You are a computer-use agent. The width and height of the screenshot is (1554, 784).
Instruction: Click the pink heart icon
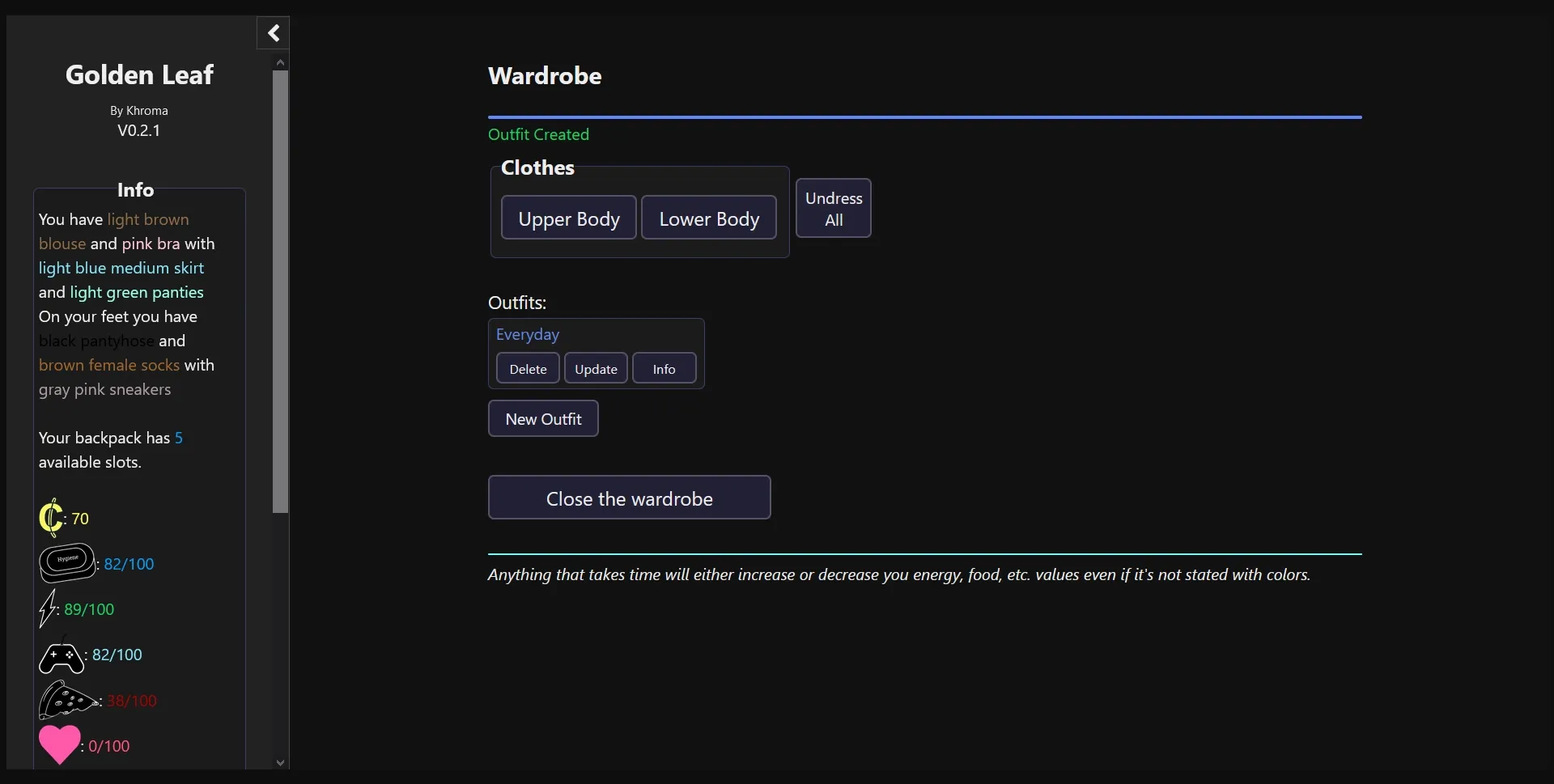(x=59, y=744)
